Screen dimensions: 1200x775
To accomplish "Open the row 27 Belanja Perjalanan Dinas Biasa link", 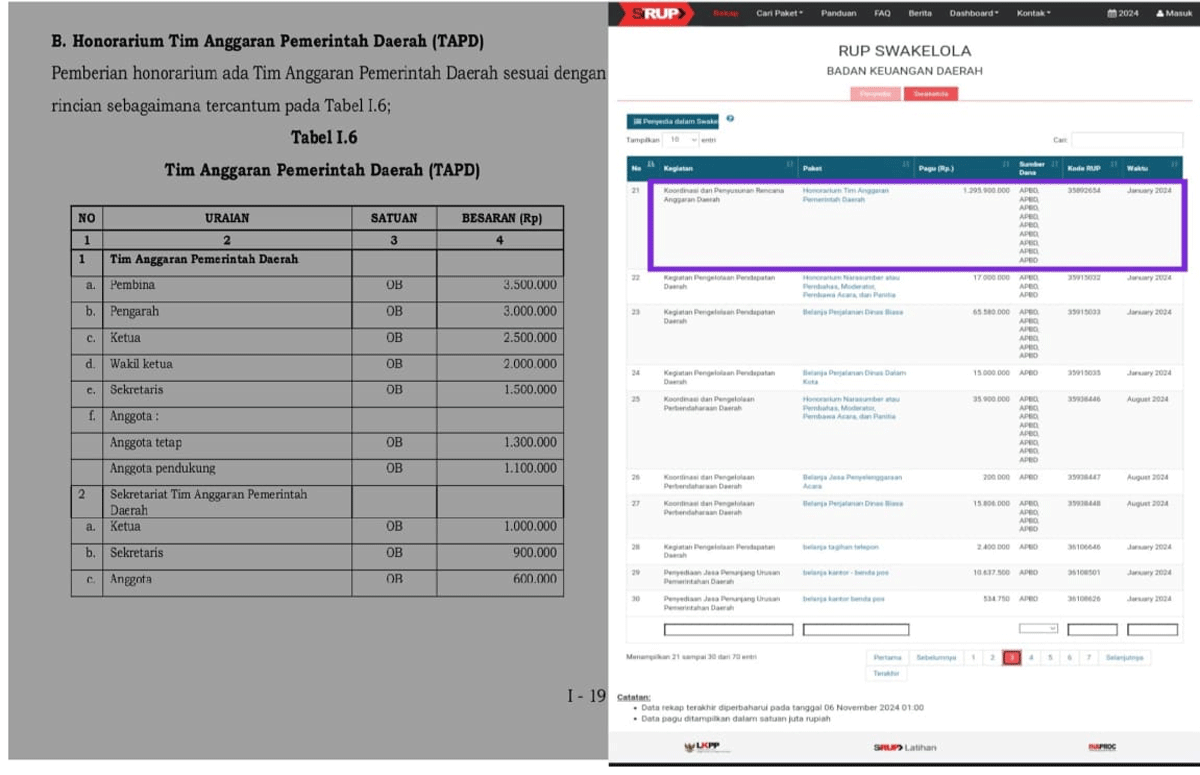I will coord(852,503).
